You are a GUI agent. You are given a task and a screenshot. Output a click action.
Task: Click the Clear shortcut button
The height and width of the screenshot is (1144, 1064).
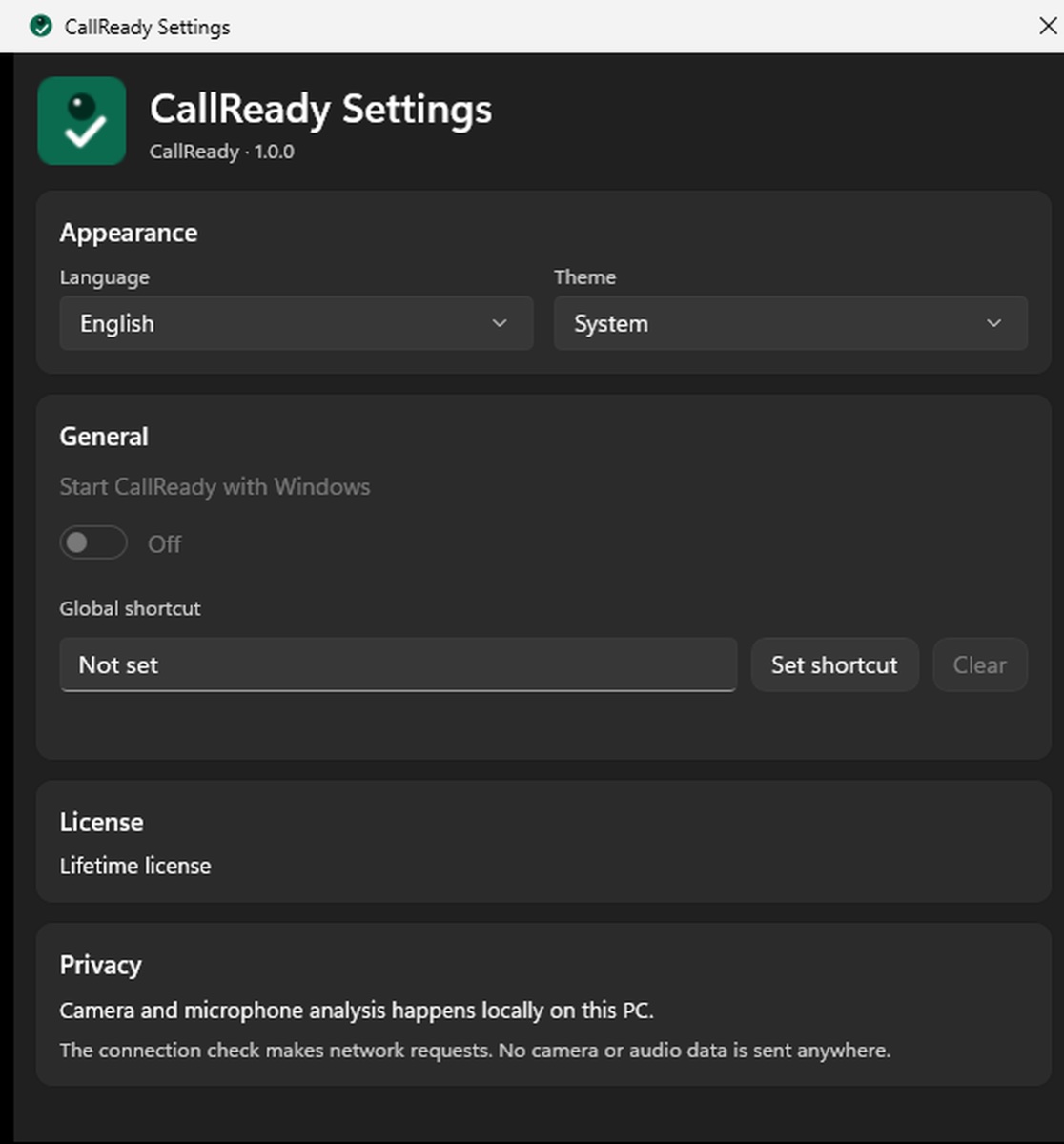click(980, 664)
